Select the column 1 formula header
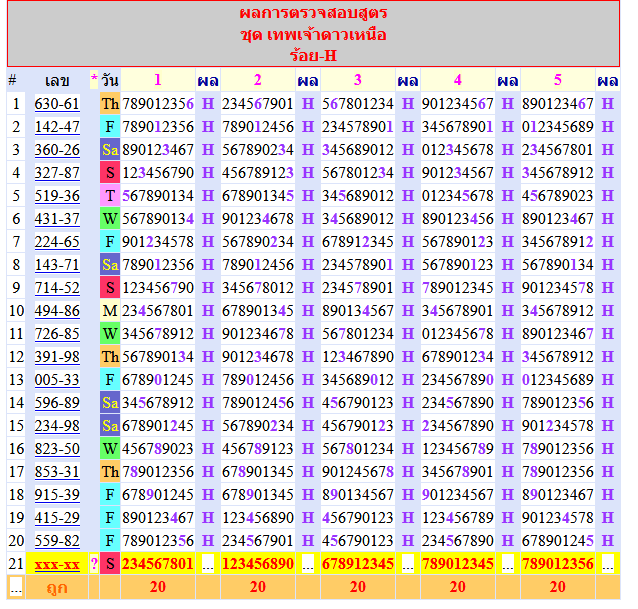 157,80
